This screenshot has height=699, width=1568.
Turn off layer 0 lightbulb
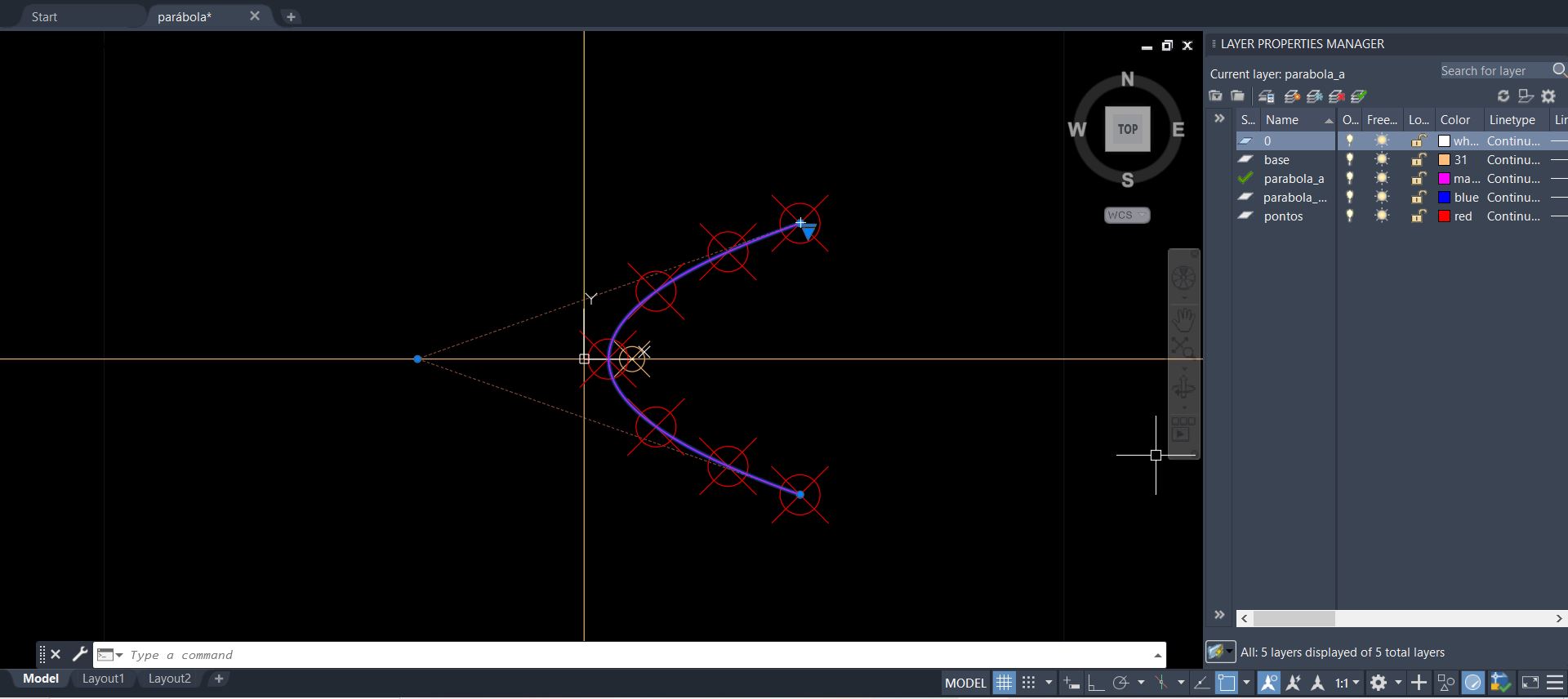(1350, 140)
